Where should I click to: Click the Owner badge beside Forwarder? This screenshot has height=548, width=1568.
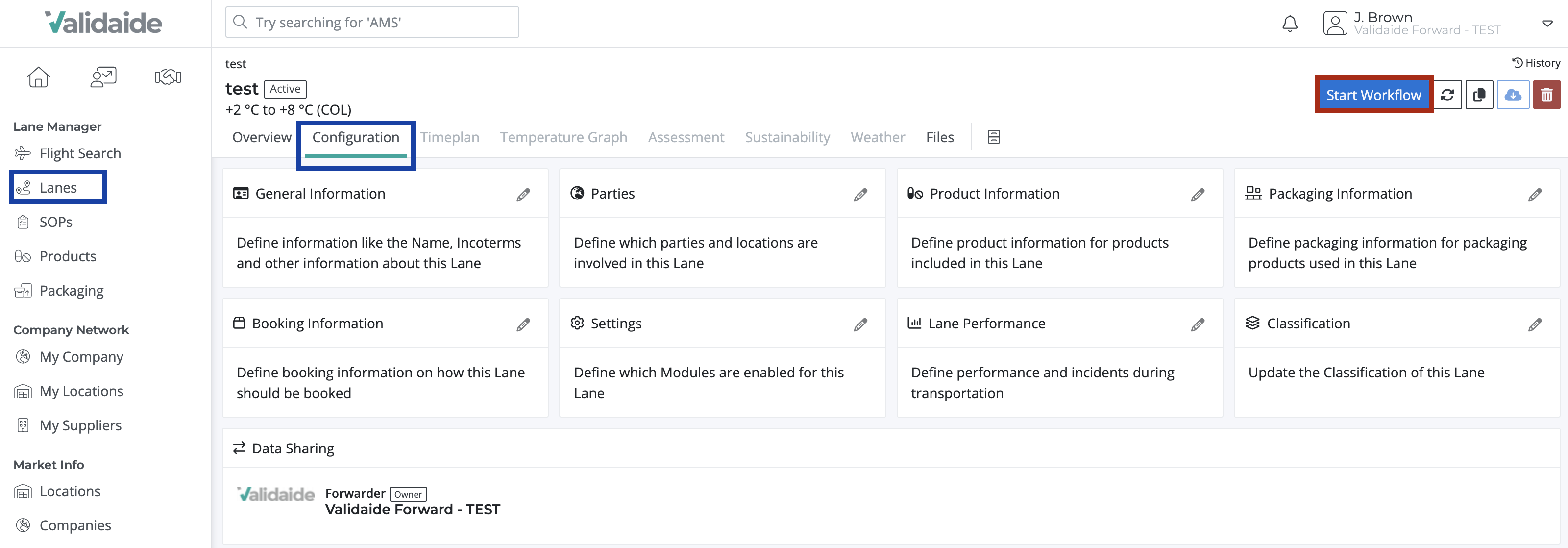pos(408,495)
